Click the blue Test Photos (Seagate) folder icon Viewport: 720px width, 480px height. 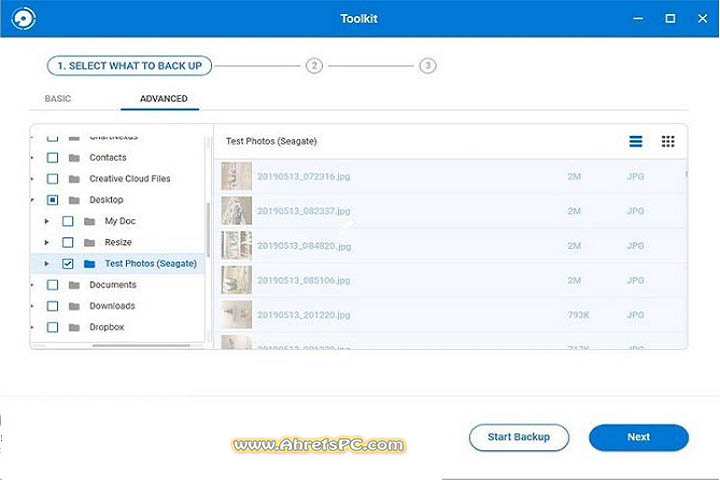90,264
